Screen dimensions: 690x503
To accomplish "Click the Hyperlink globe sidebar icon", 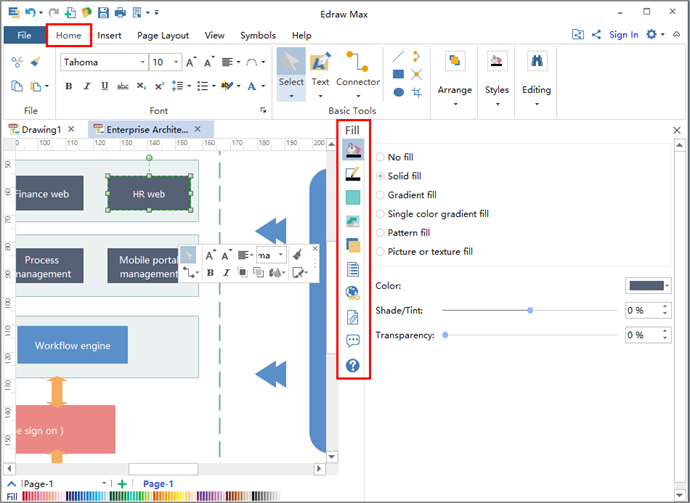I will click(x=353, y=293).
